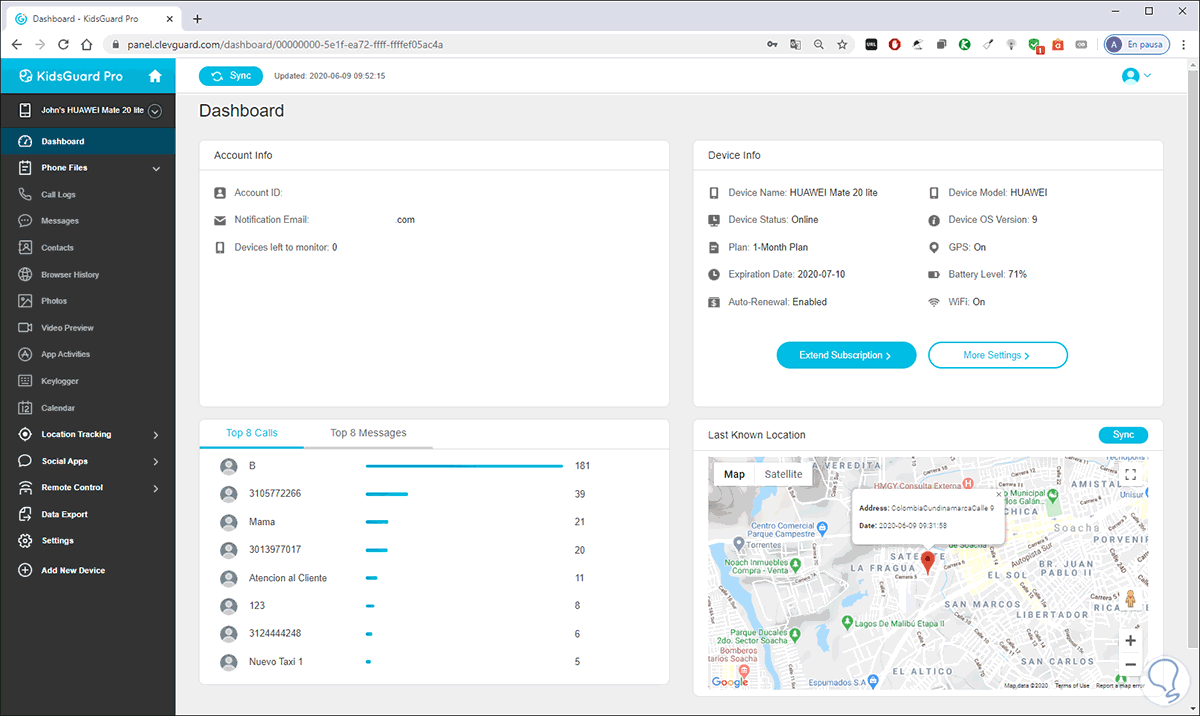Click the Extend Subscription button
The height and width of the screenshot is (716, 1200).
pyautogui.click(x=846, y=355)
